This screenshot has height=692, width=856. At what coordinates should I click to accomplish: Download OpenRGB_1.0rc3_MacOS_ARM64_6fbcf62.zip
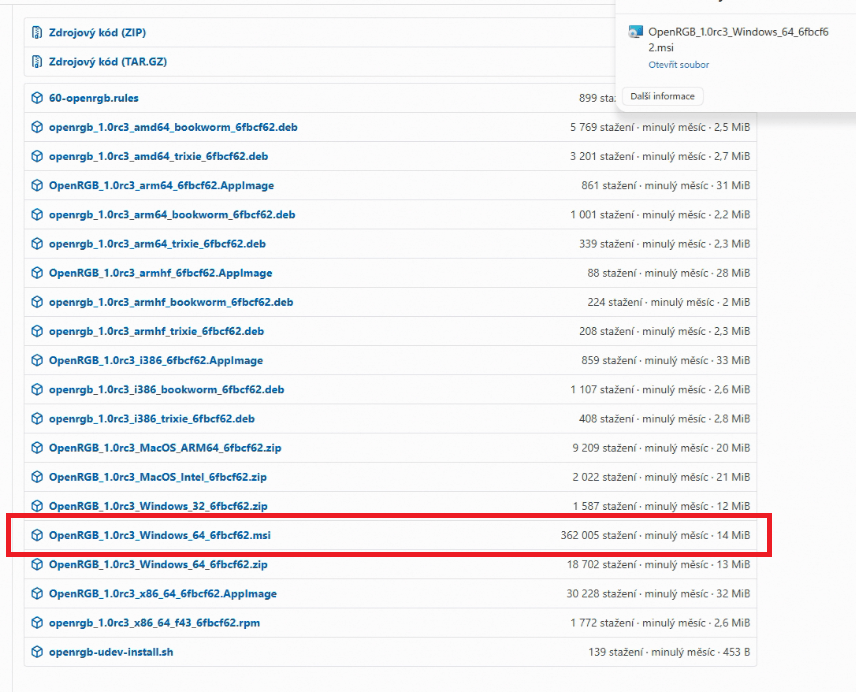point(165,448)
